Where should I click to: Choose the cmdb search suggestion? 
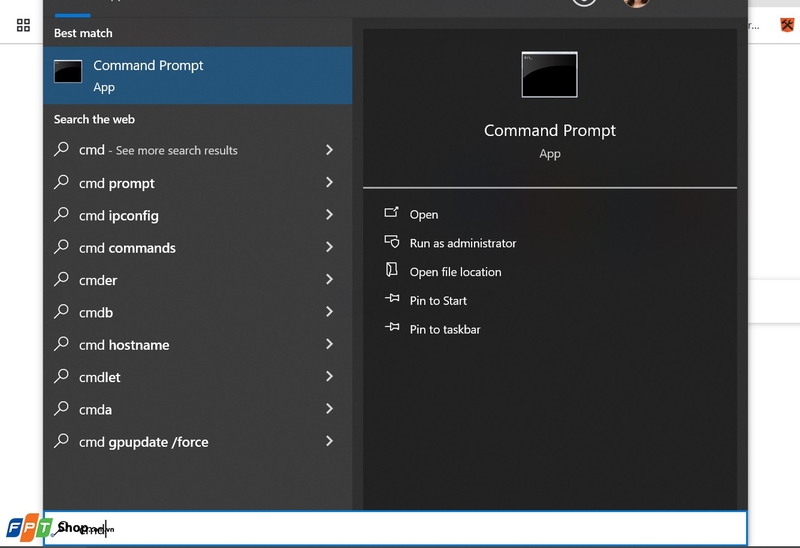[x=96, y=312]
